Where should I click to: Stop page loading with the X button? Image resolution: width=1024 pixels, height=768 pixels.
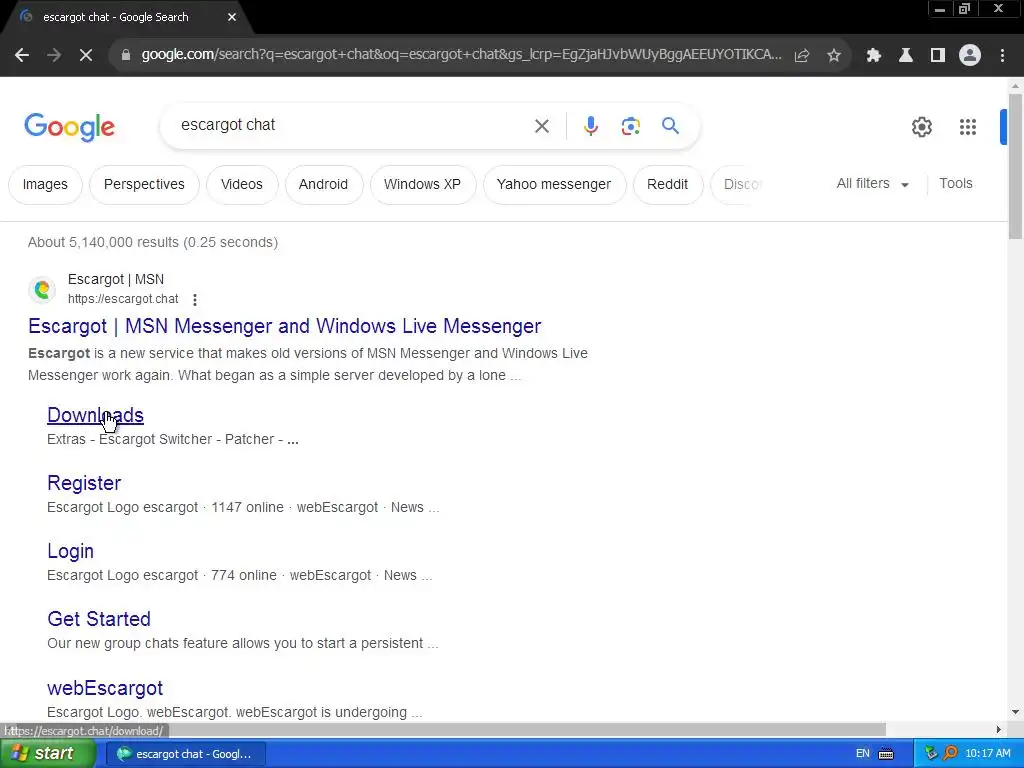[86, 56]
